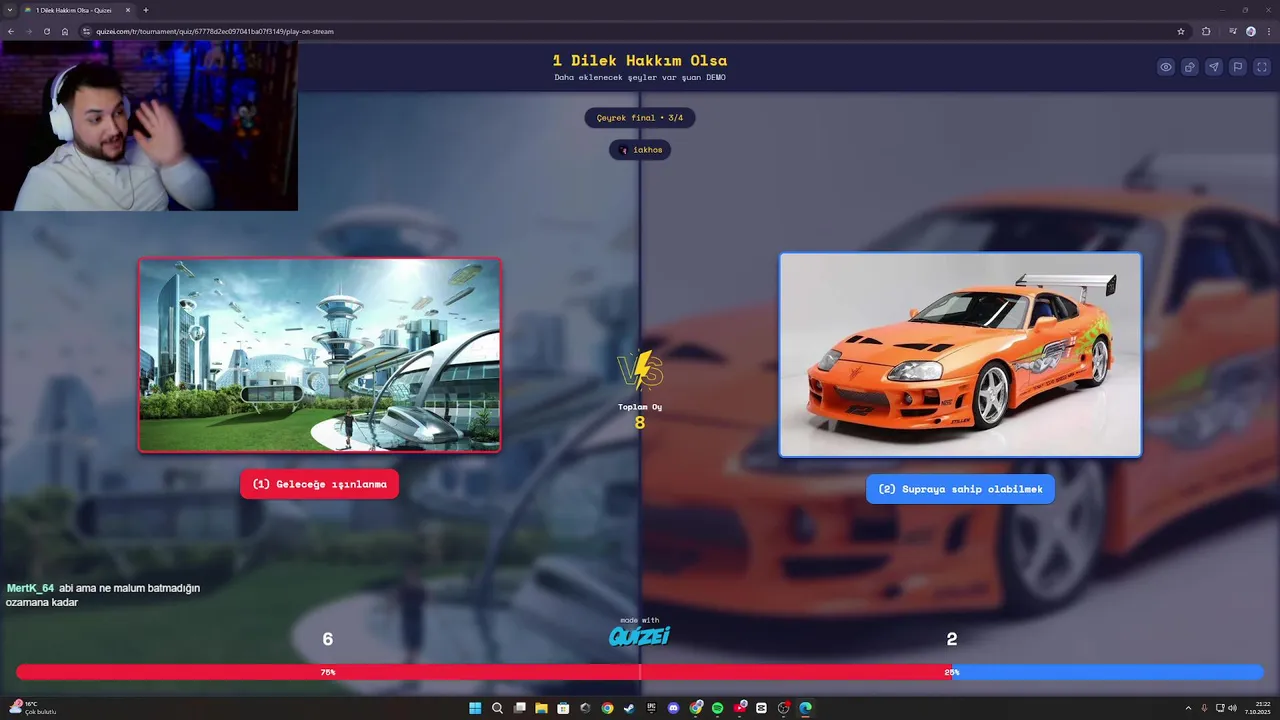Viewport: 1280px width, 720px height.
Task: Click the eye view icon in Quizei header
Action: [1166, 67]
